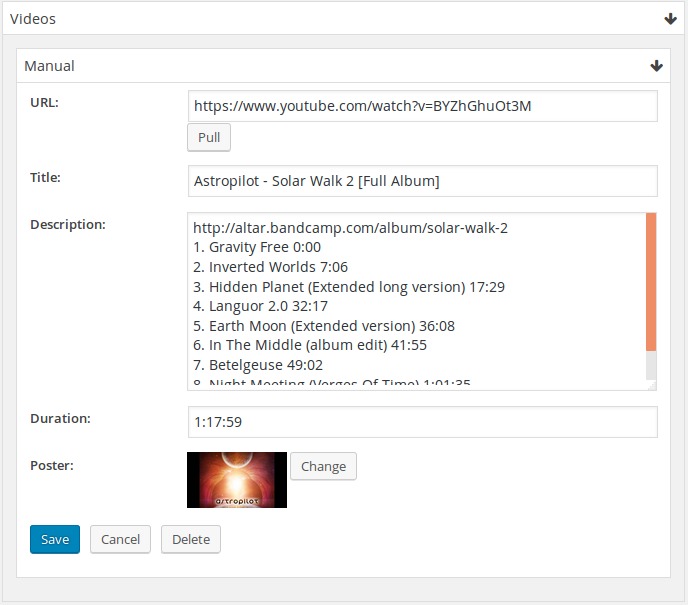Collapse the Videos panel arrow
The height and width of the screenshot is (605, 688).
pos(670,19)
